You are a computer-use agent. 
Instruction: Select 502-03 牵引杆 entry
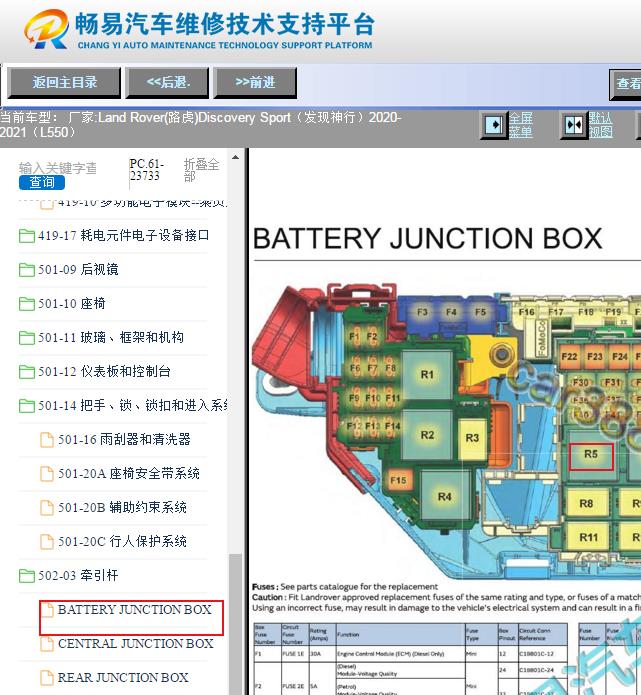[x=78, y=576]
